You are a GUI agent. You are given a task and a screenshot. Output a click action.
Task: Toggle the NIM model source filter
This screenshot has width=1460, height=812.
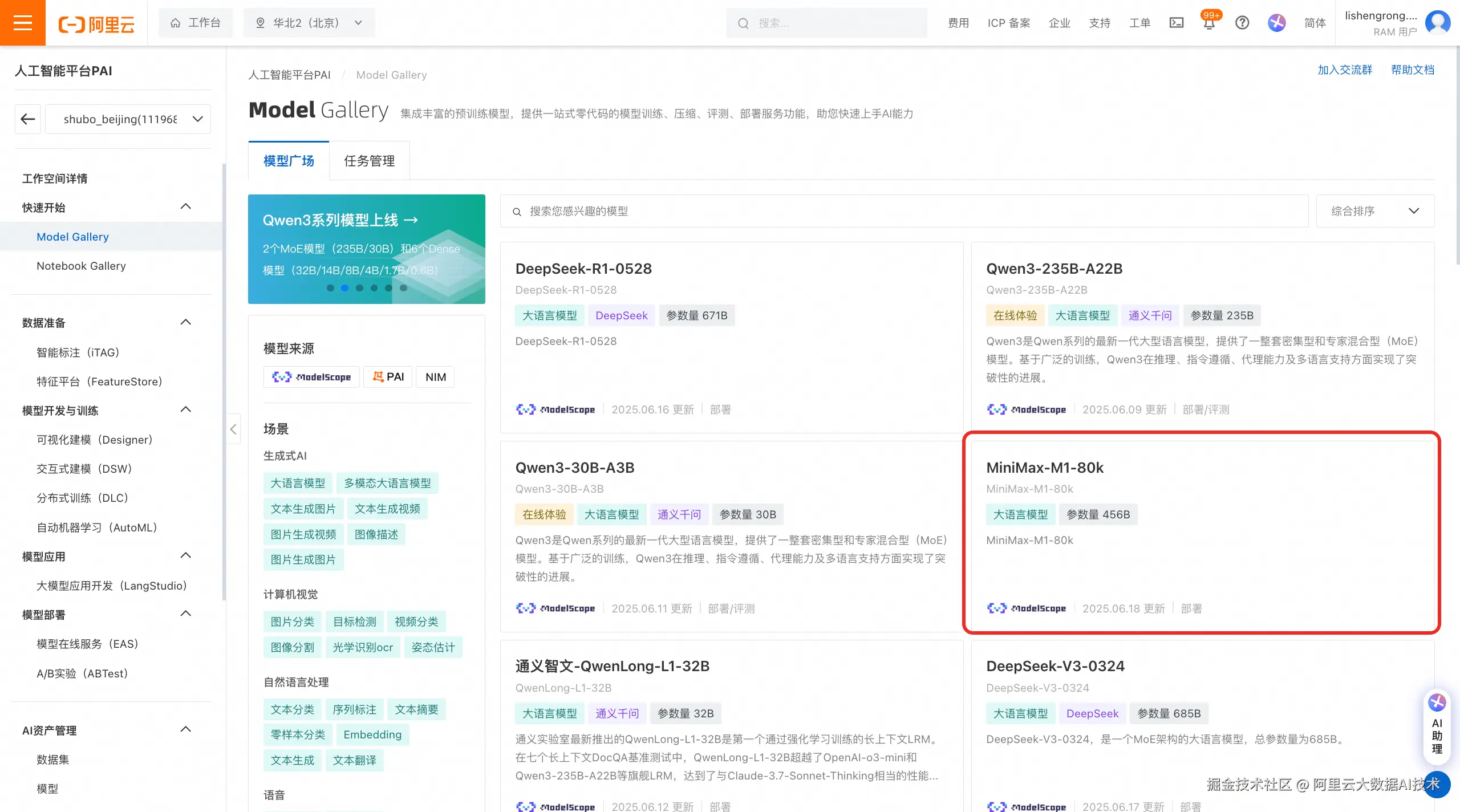[435, 376]
